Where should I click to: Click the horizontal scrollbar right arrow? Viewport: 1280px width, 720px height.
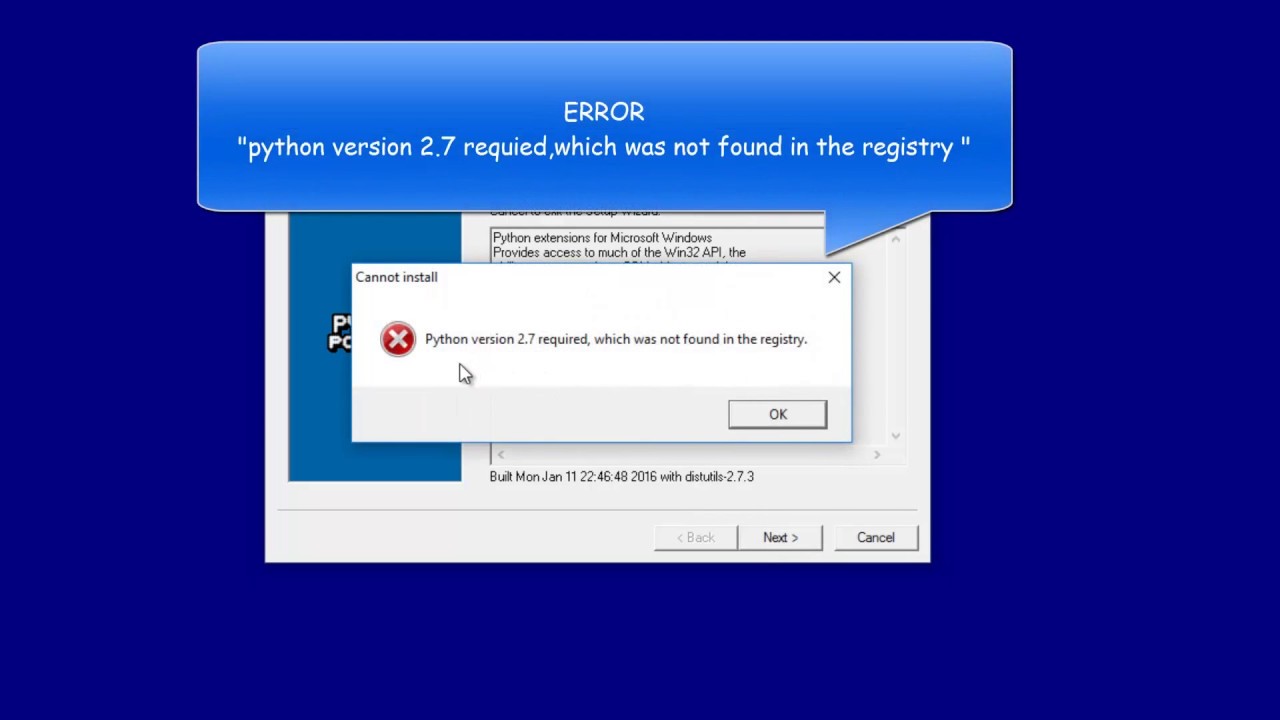click(x=877, y=455)
